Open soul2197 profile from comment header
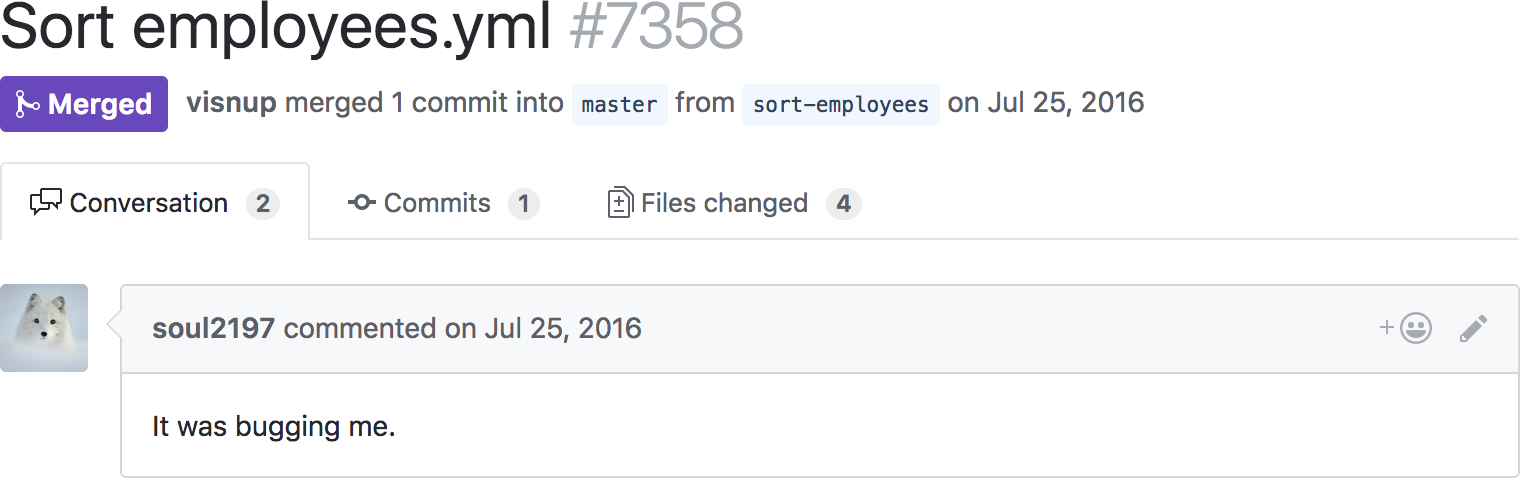Screen dimensions: 1520x478 point(213,328)
